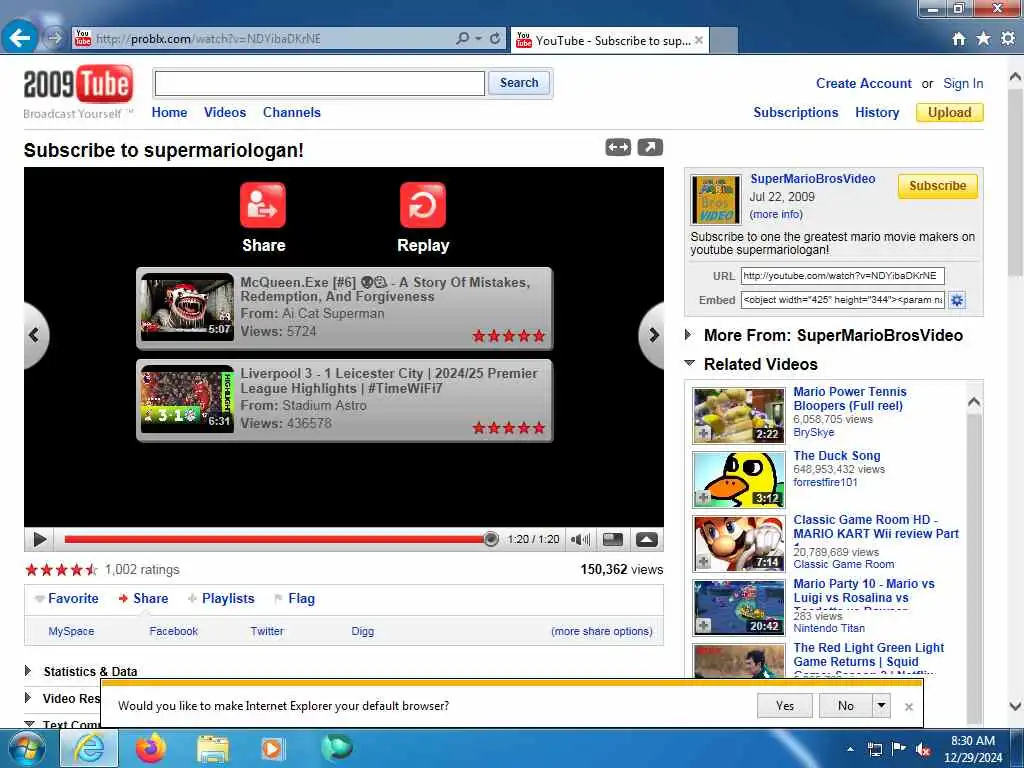Click the Search button

[x=519, y=83]
